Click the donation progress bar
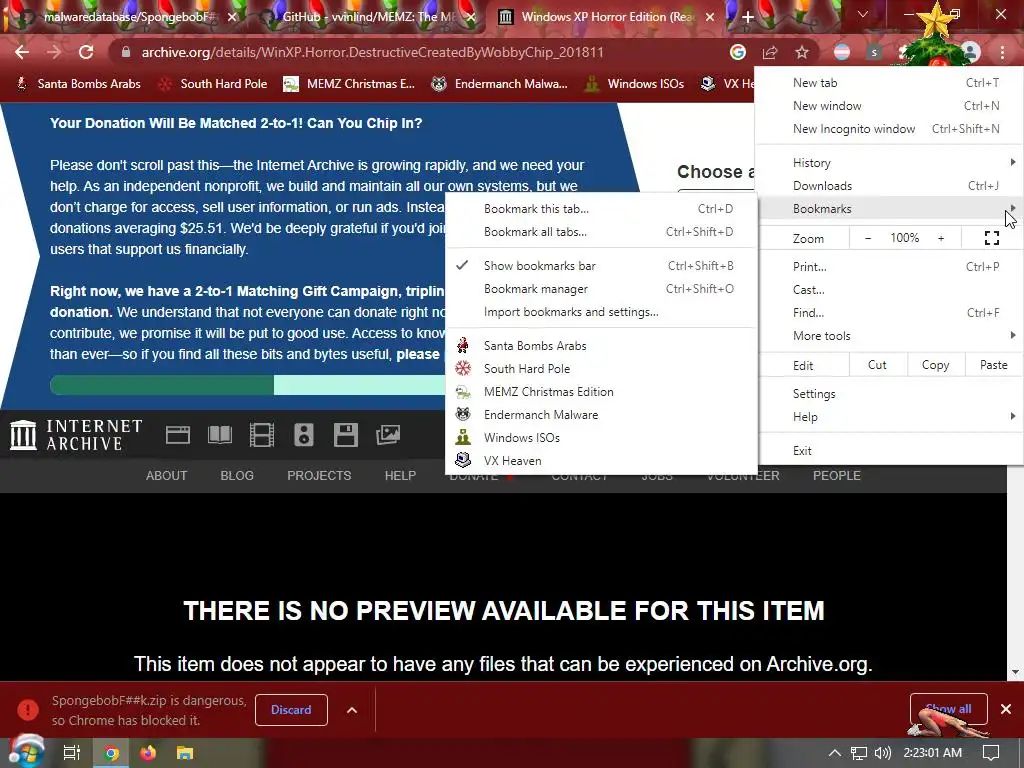Viewport: 1024px width, 768px height. (x=248, y=385)
